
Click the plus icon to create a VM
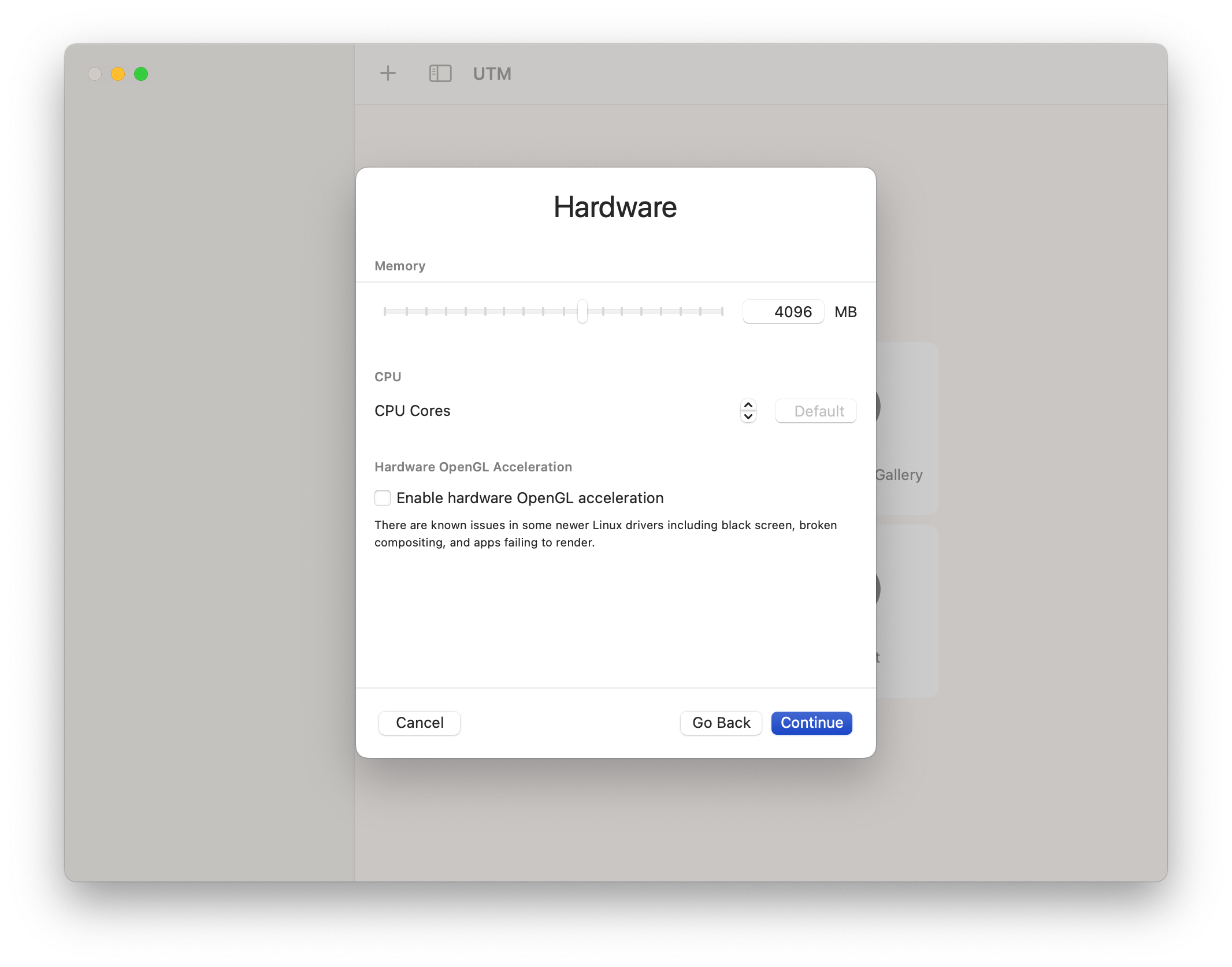point(388,73)
